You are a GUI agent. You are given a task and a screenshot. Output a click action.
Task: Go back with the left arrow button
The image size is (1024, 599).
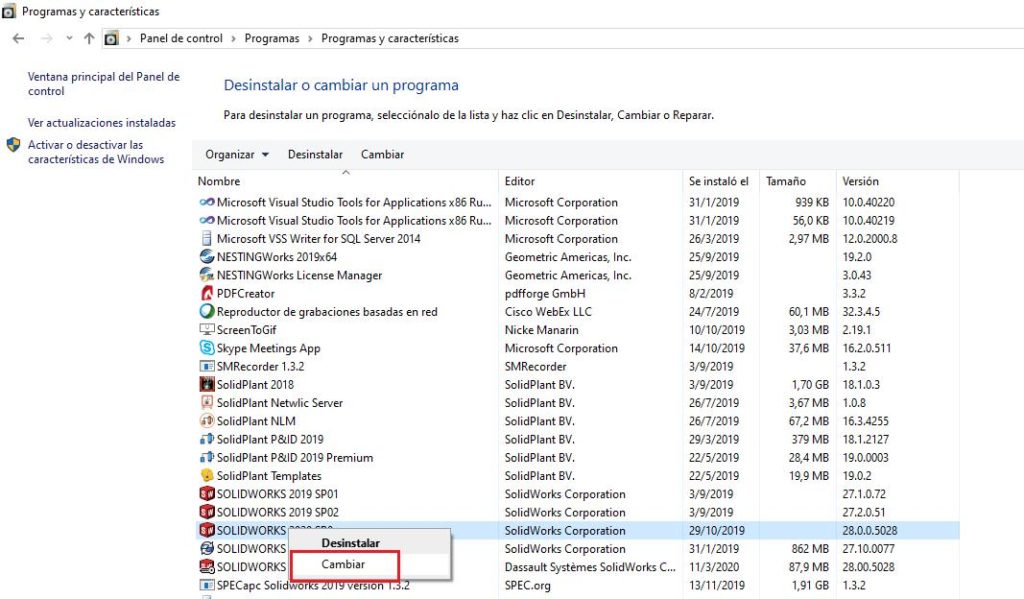click(18, 39)
